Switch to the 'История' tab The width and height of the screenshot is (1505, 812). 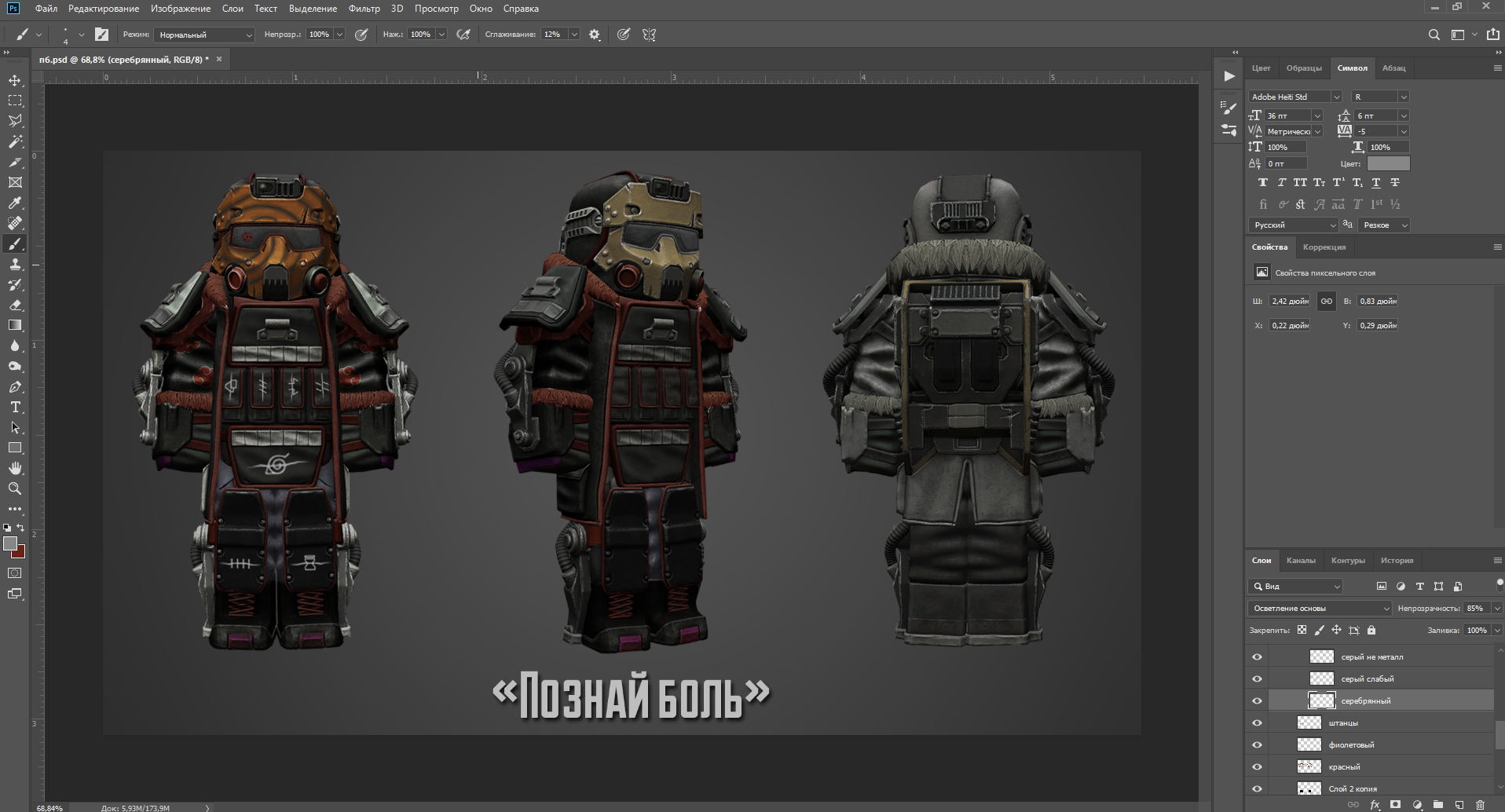tap(1397, 560)
